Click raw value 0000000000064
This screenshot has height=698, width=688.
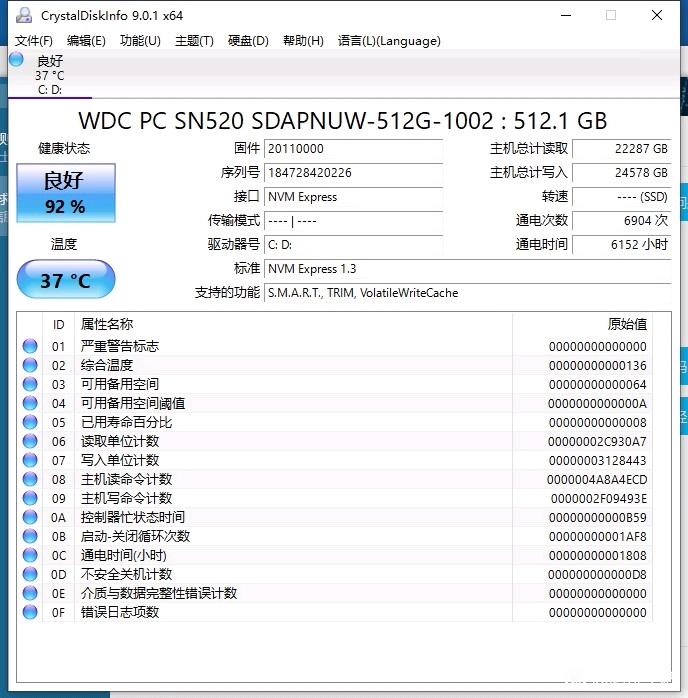point(597,385)
